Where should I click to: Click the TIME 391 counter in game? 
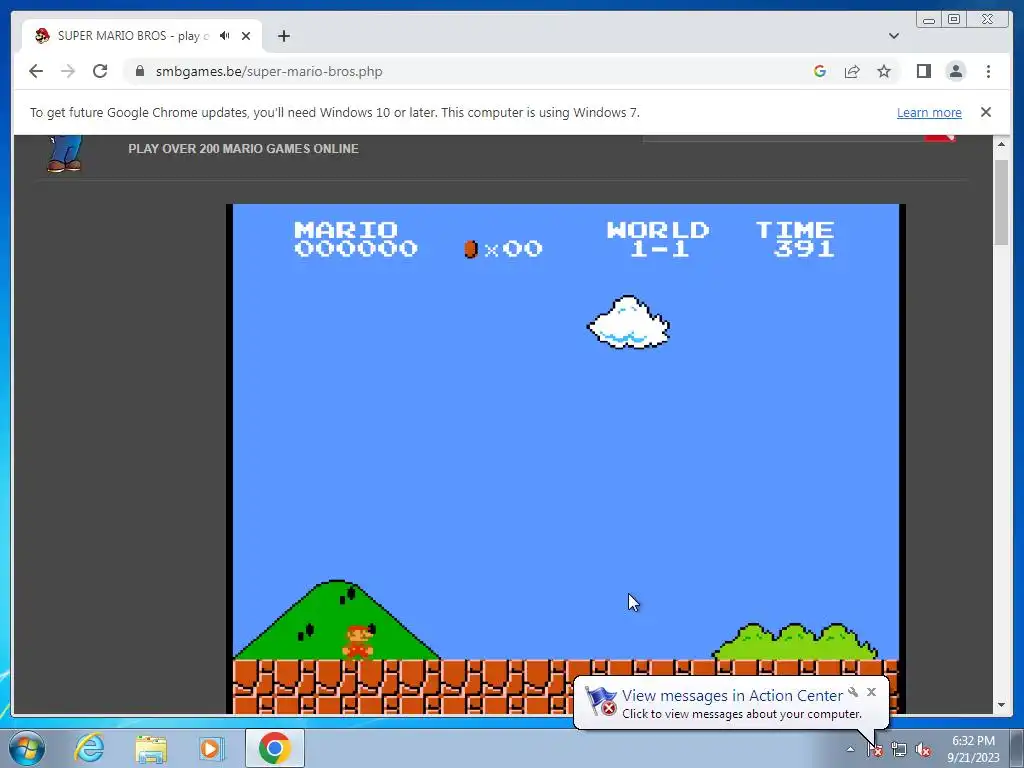point(795,239)
